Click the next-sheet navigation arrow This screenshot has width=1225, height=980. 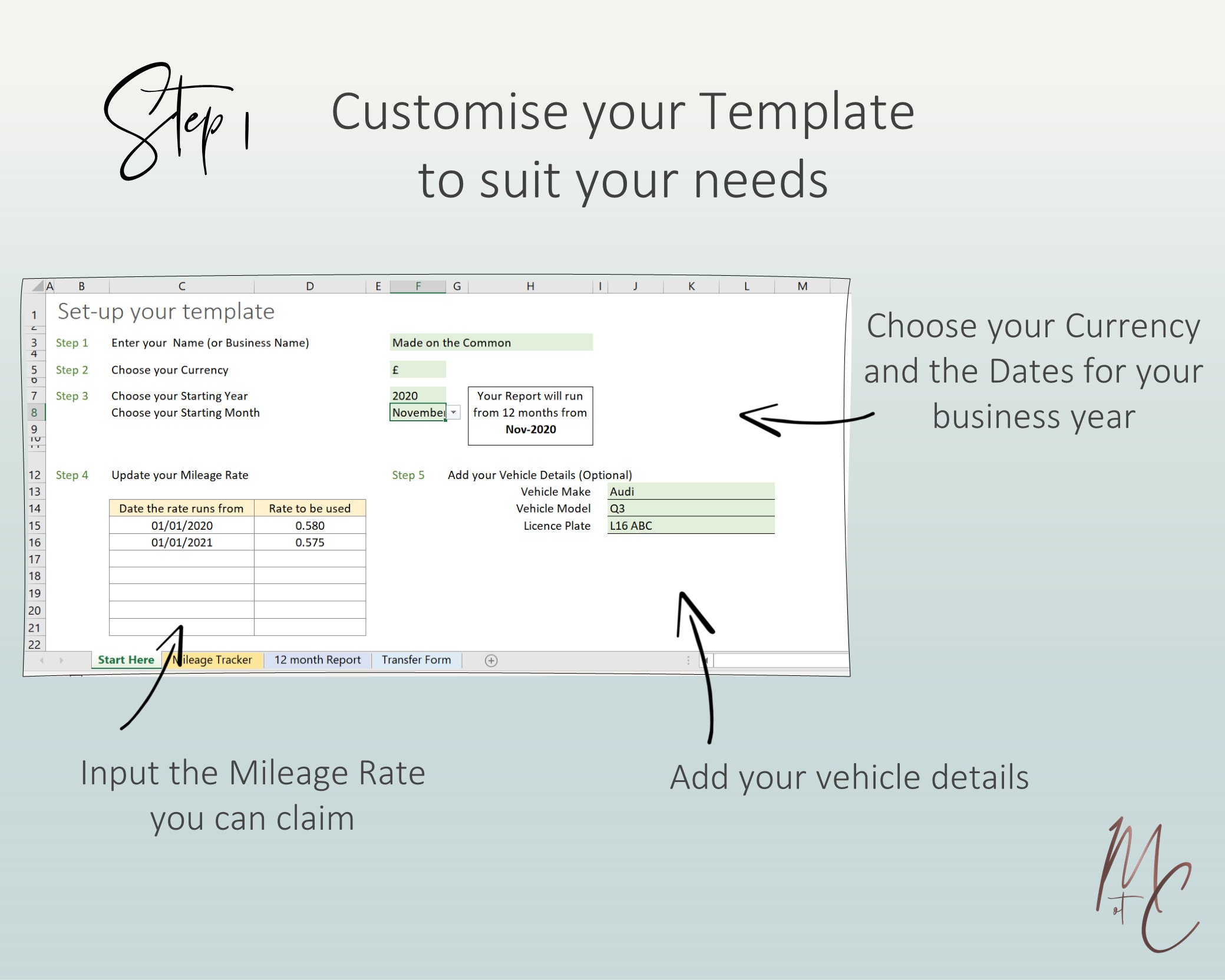62,661
